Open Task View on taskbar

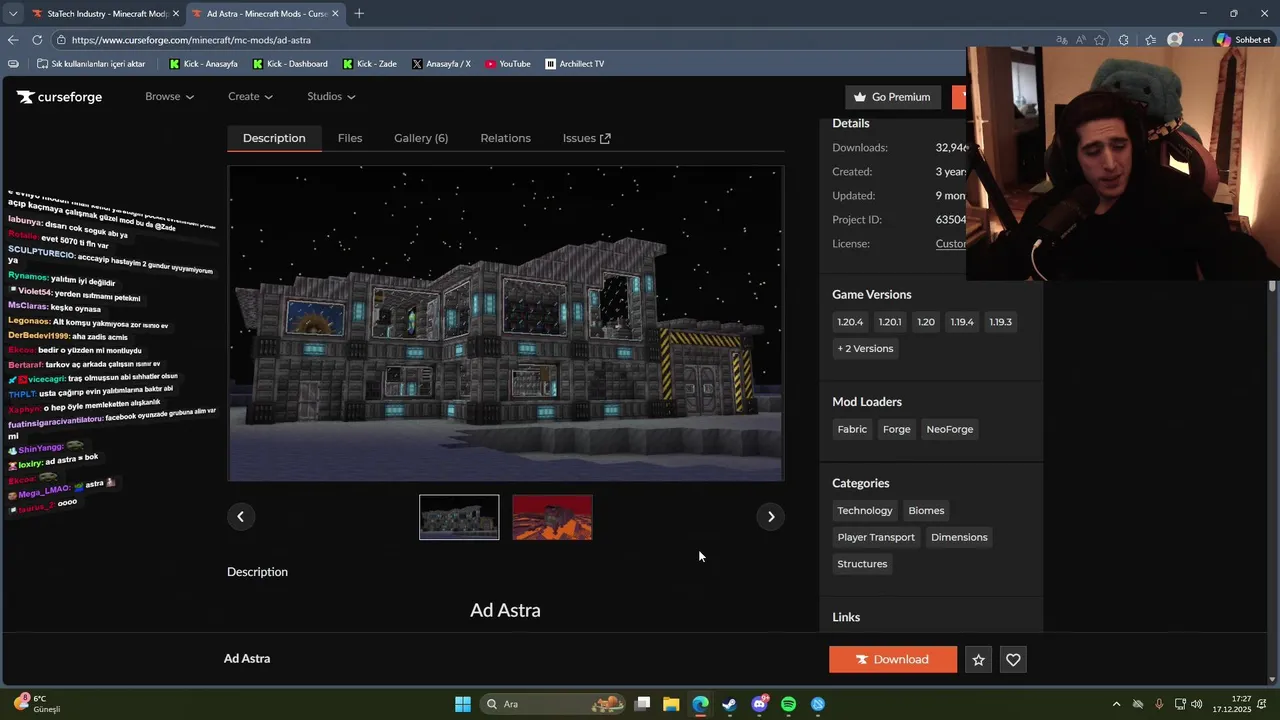[x=643, y=704]
